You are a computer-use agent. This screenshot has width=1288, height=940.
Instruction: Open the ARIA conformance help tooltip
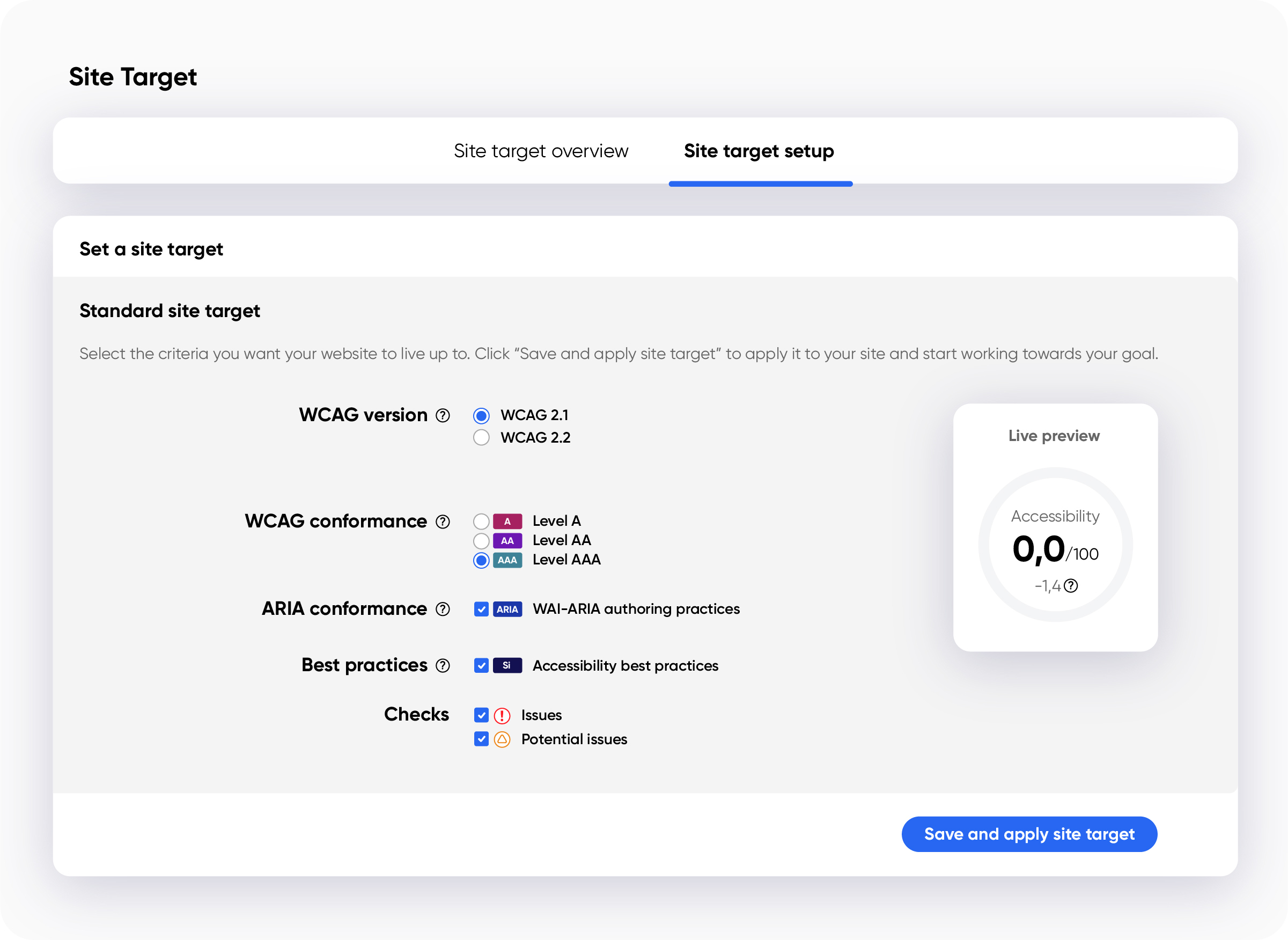pyautogui.click(x=442, y=609)
